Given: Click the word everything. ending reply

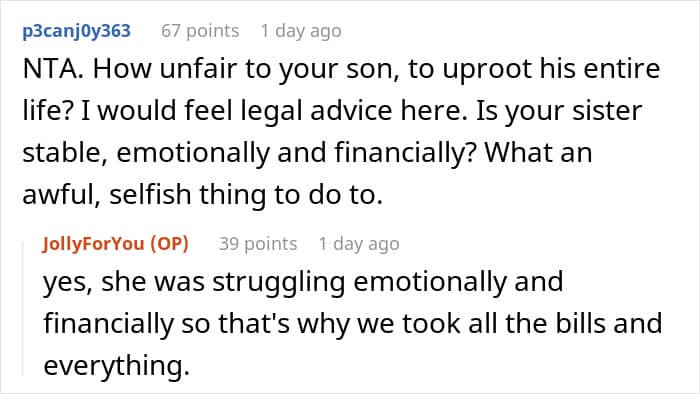Looking at the screenshot, I should click(x=117, y=366).
